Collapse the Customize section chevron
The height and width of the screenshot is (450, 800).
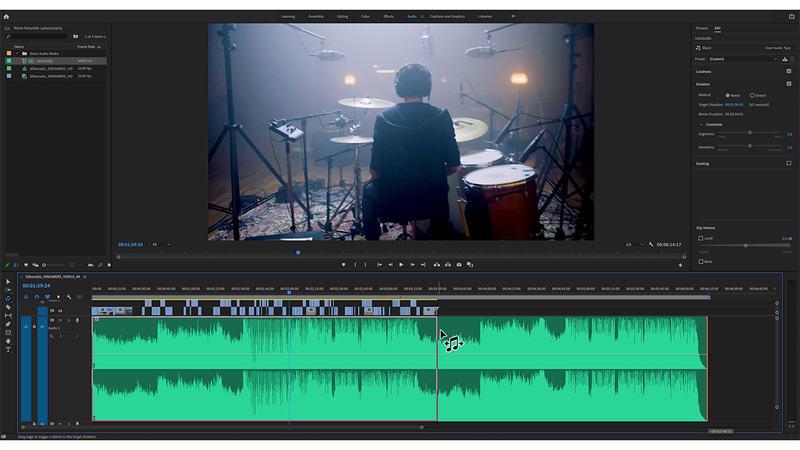(x=701, y=124)
